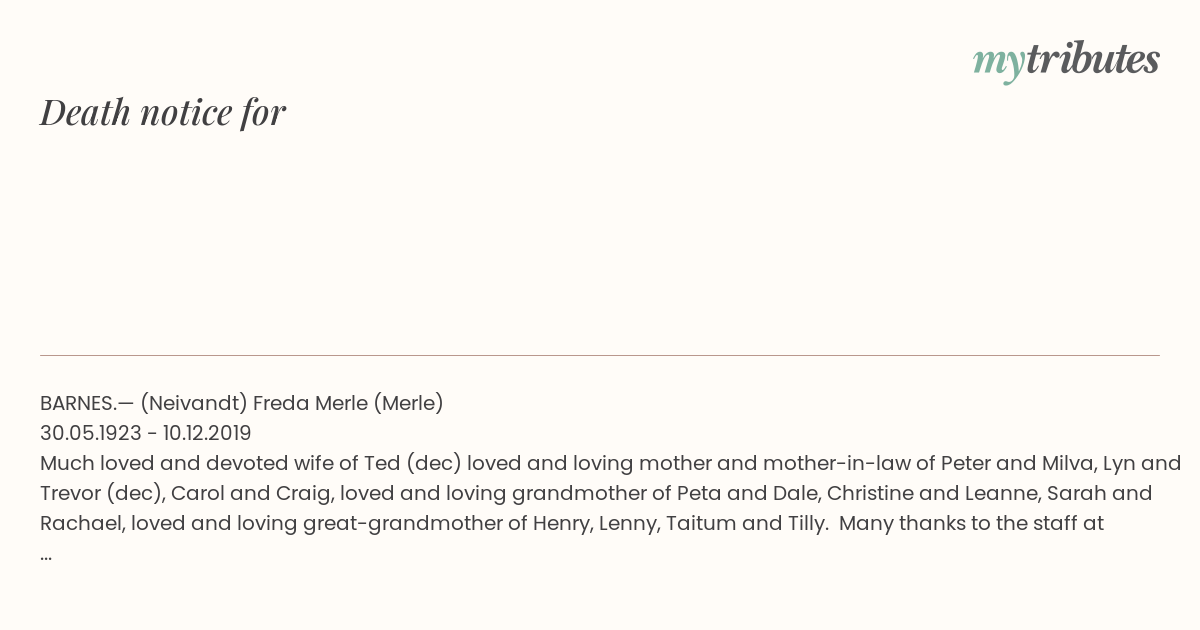Click the mytributes logo
Image resolution: width=1200 pixels, height=630 pixels.
[1066, 61]
